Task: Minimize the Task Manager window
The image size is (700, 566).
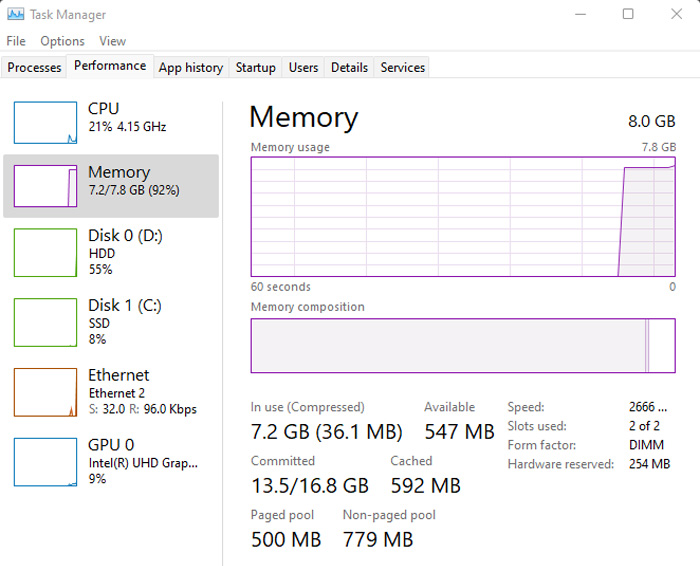Action: [x=580, y=14]
